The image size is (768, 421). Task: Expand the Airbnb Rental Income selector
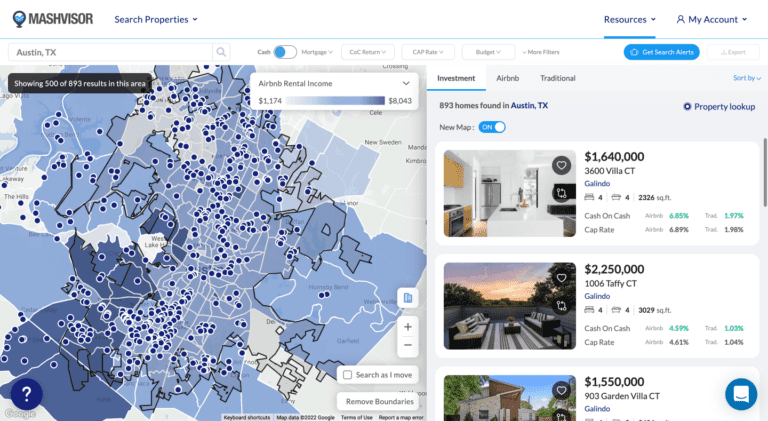[x=406, y=84]
